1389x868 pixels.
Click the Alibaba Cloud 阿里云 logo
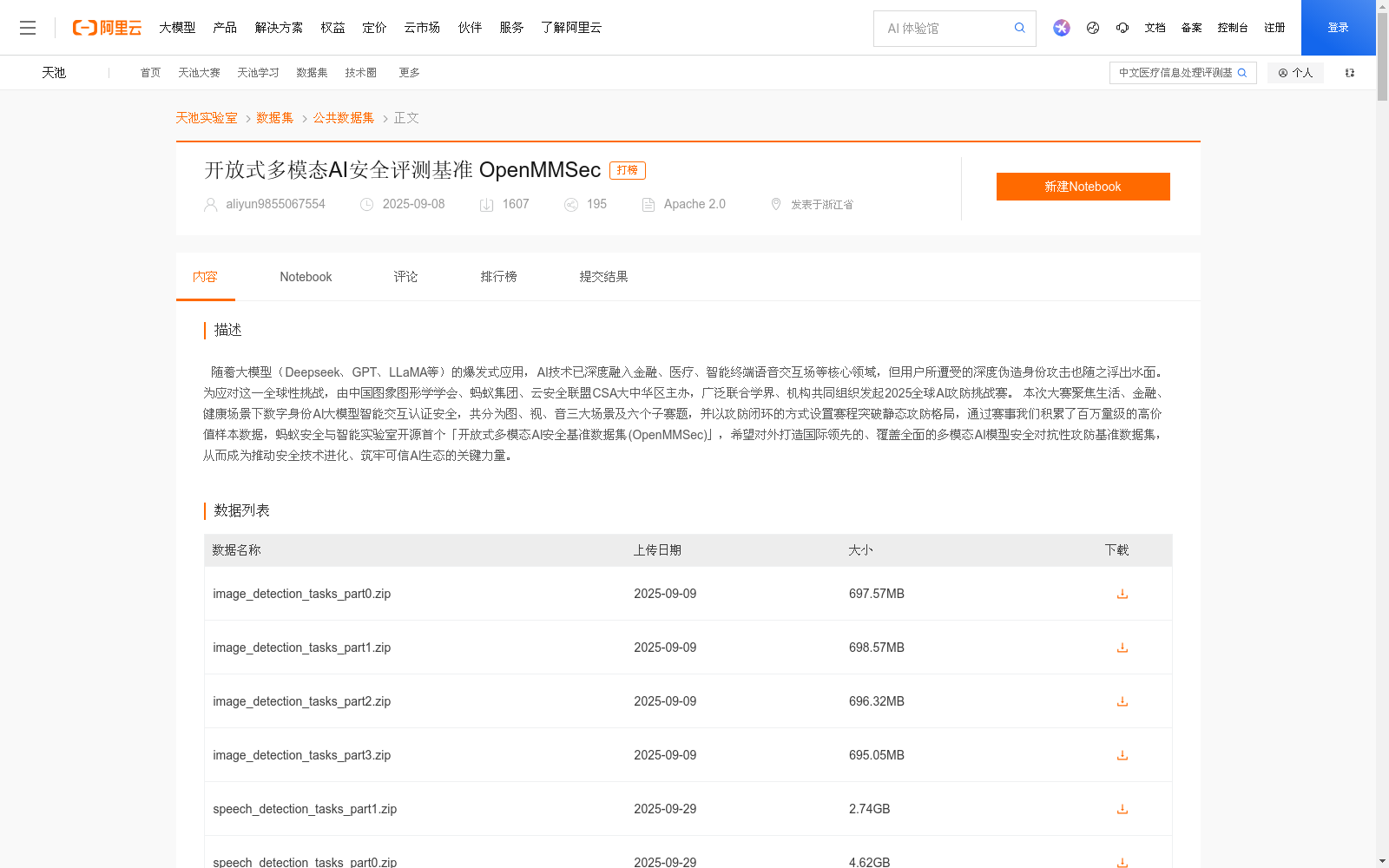click(x=106, y=27)
